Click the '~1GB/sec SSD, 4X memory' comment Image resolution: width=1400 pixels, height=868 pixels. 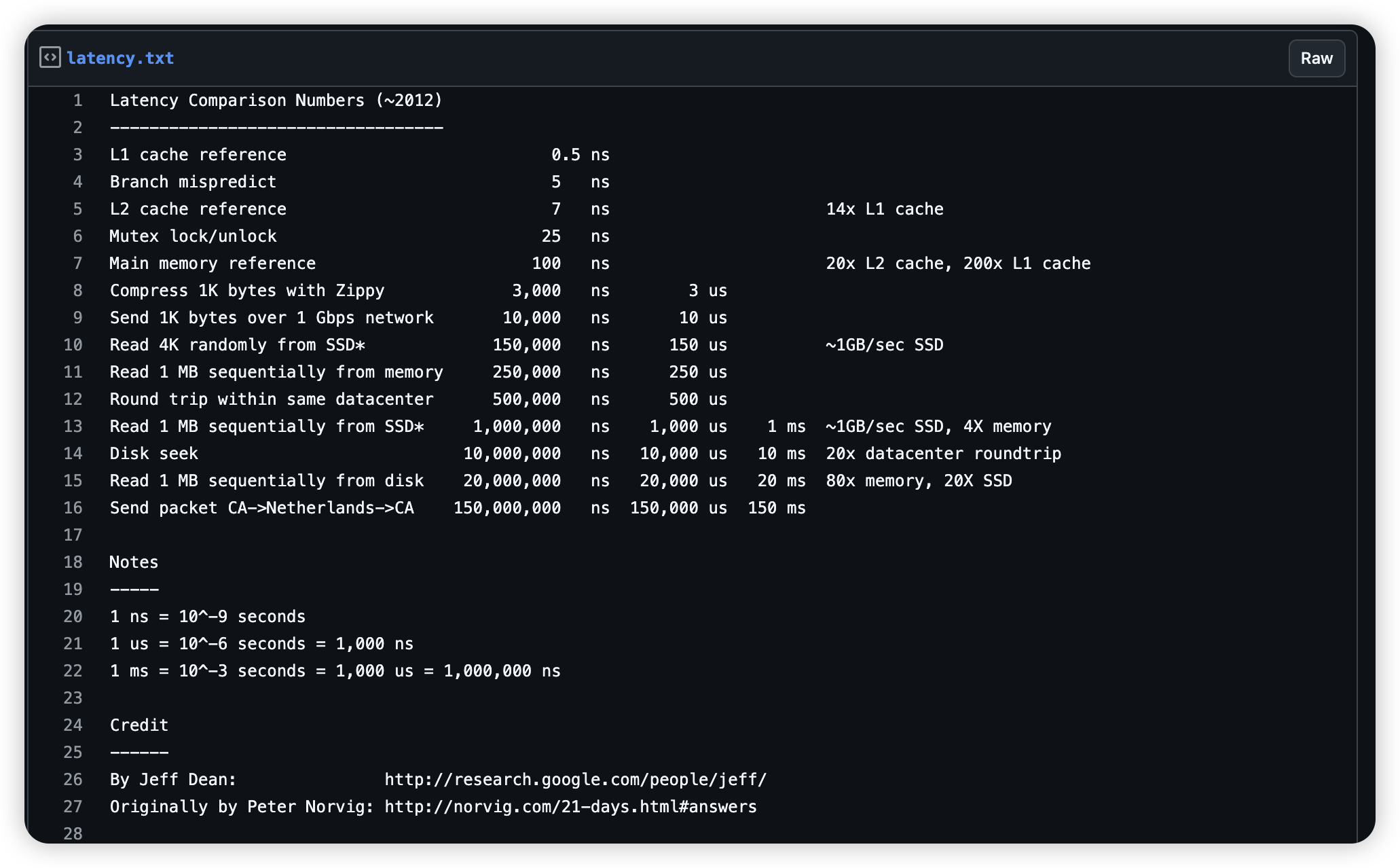(x=938, y=427)
